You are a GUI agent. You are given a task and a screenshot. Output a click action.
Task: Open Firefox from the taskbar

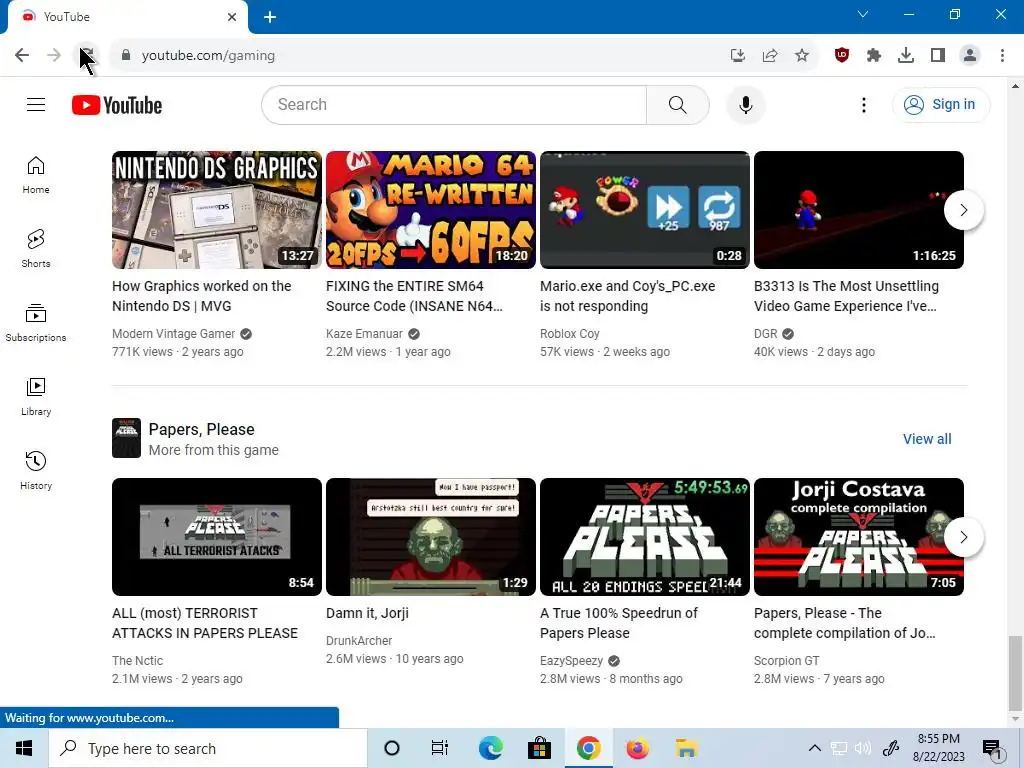pyautogui.click(x=637, y=748)
